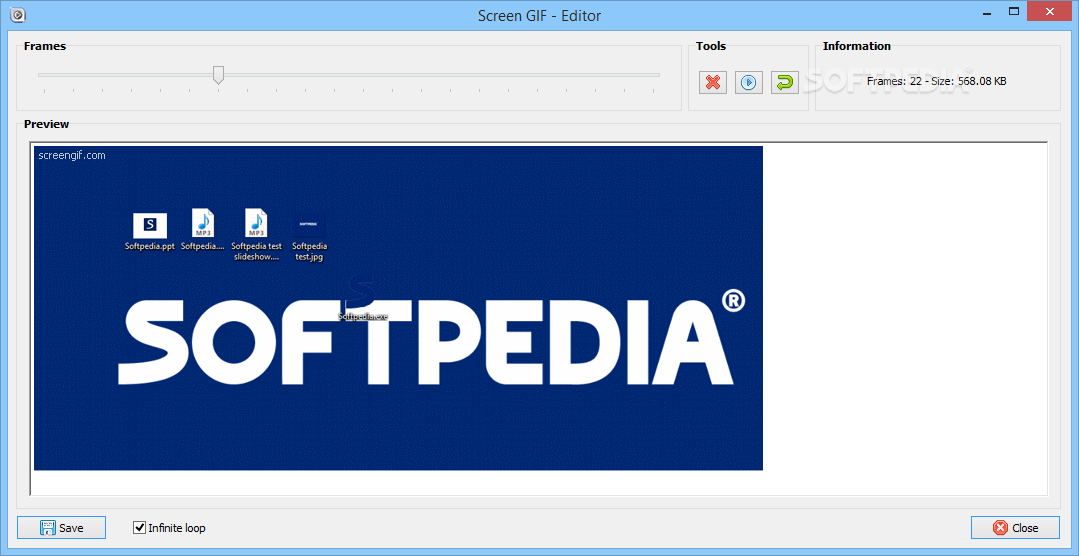Click the Softpedia.ppt icon in the preview

tap(150, 231)
